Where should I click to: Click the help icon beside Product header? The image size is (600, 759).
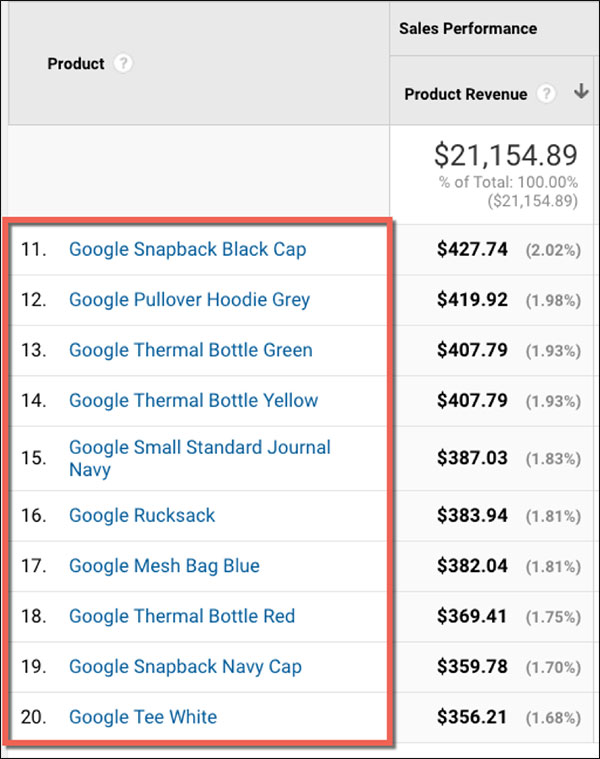tap(123, 64)
